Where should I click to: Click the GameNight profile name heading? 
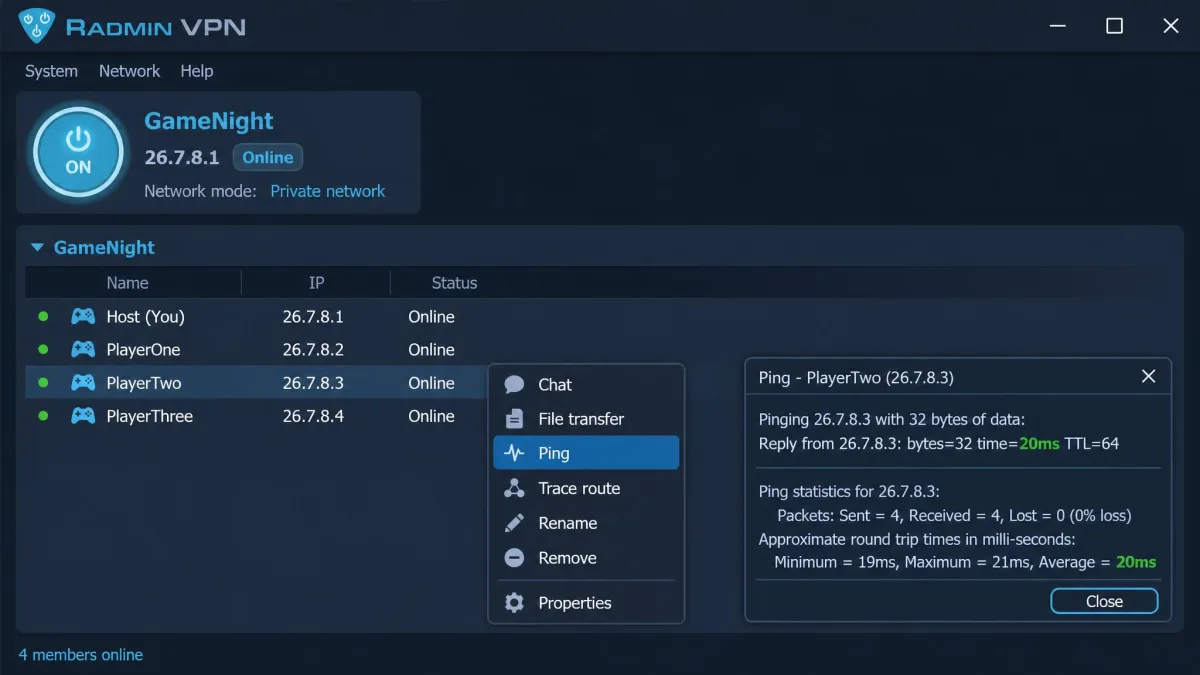coord(209,121)
